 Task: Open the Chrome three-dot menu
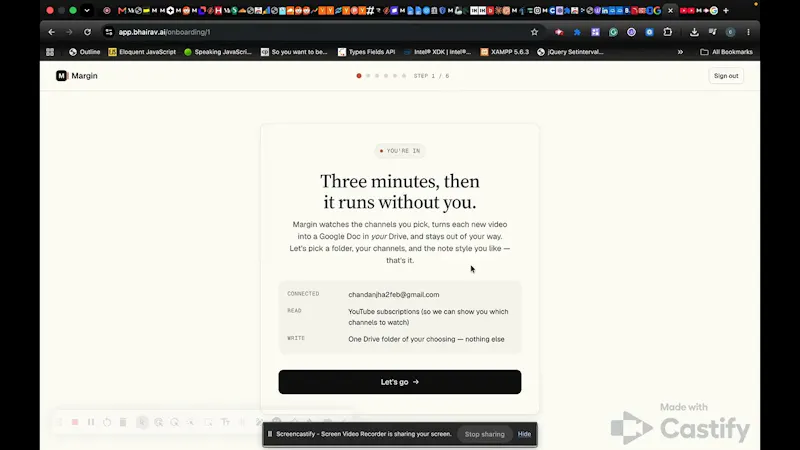pos(748,32)
